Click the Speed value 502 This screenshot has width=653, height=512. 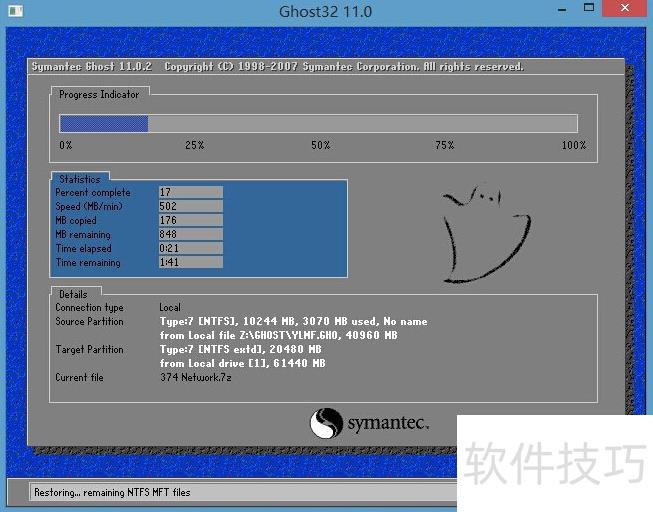coord(191,206)
